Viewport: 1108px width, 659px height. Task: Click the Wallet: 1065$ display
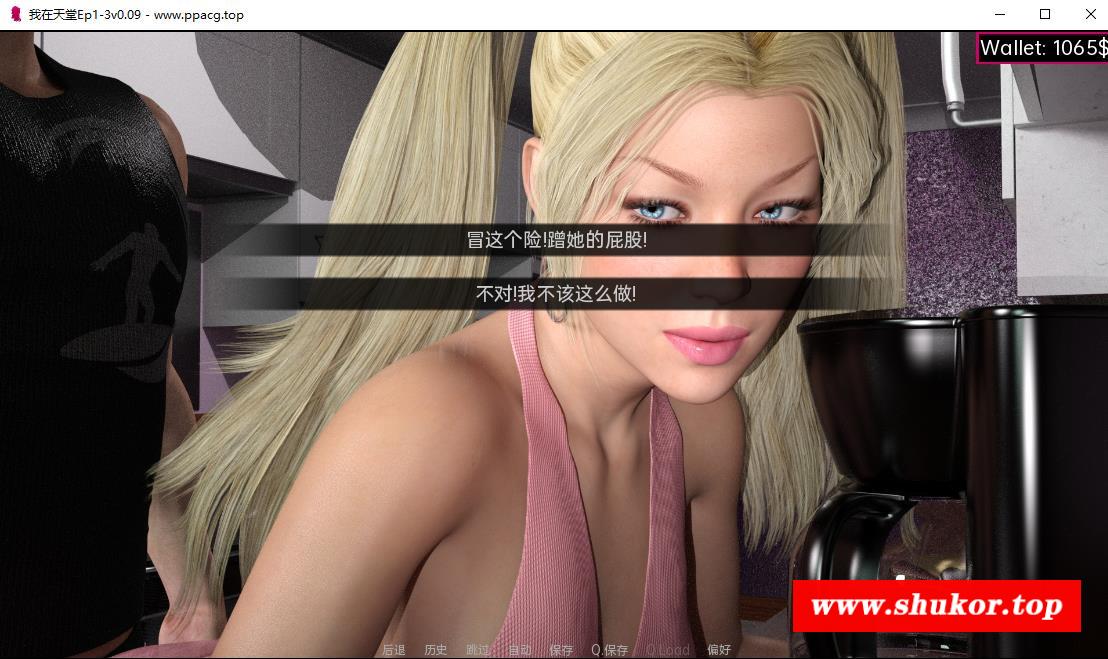(1042, 48)
